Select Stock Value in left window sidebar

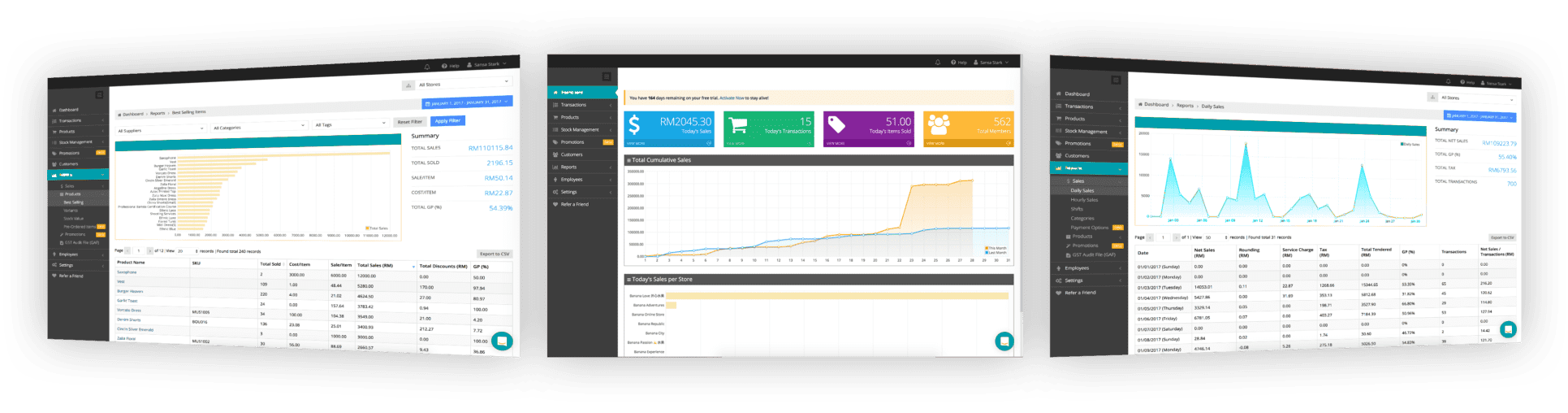pos(73,218)
